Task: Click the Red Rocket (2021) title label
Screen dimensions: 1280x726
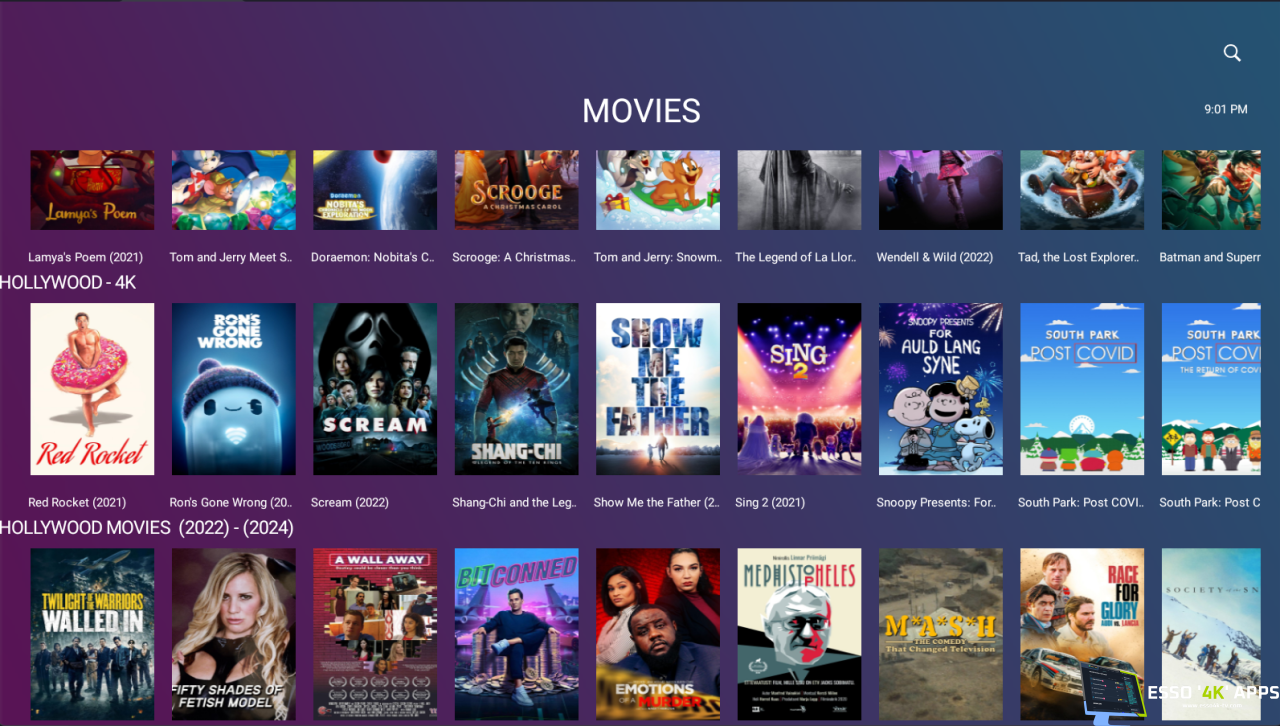Action: pyautogui.click(x=77, y=502)
